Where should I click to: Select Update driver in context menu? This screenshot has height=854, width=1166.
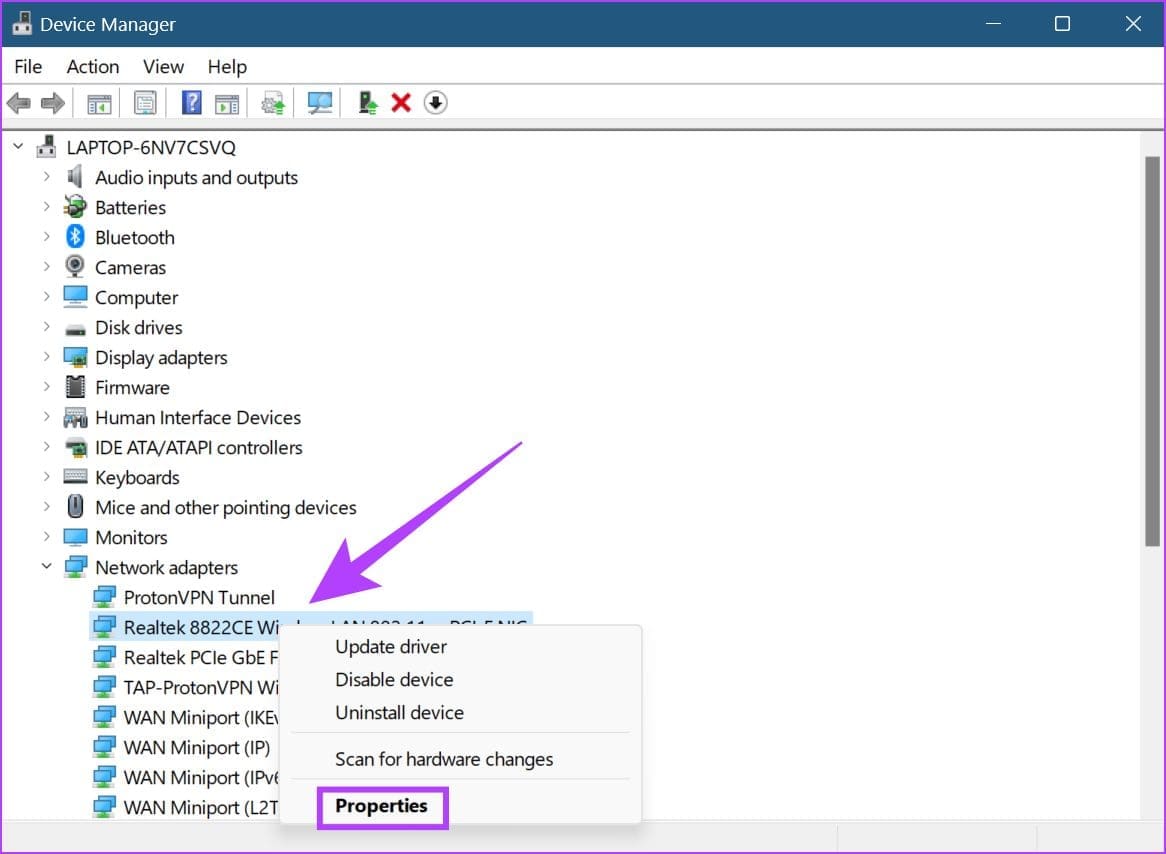coord(391,647)
